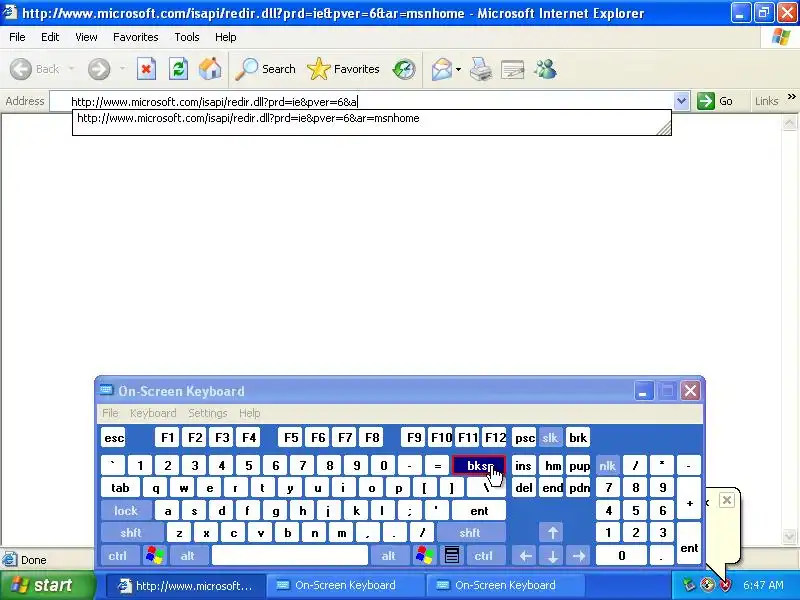Go to the Home page icon
This screenshot has height=600, width=800.
point(210,69)
